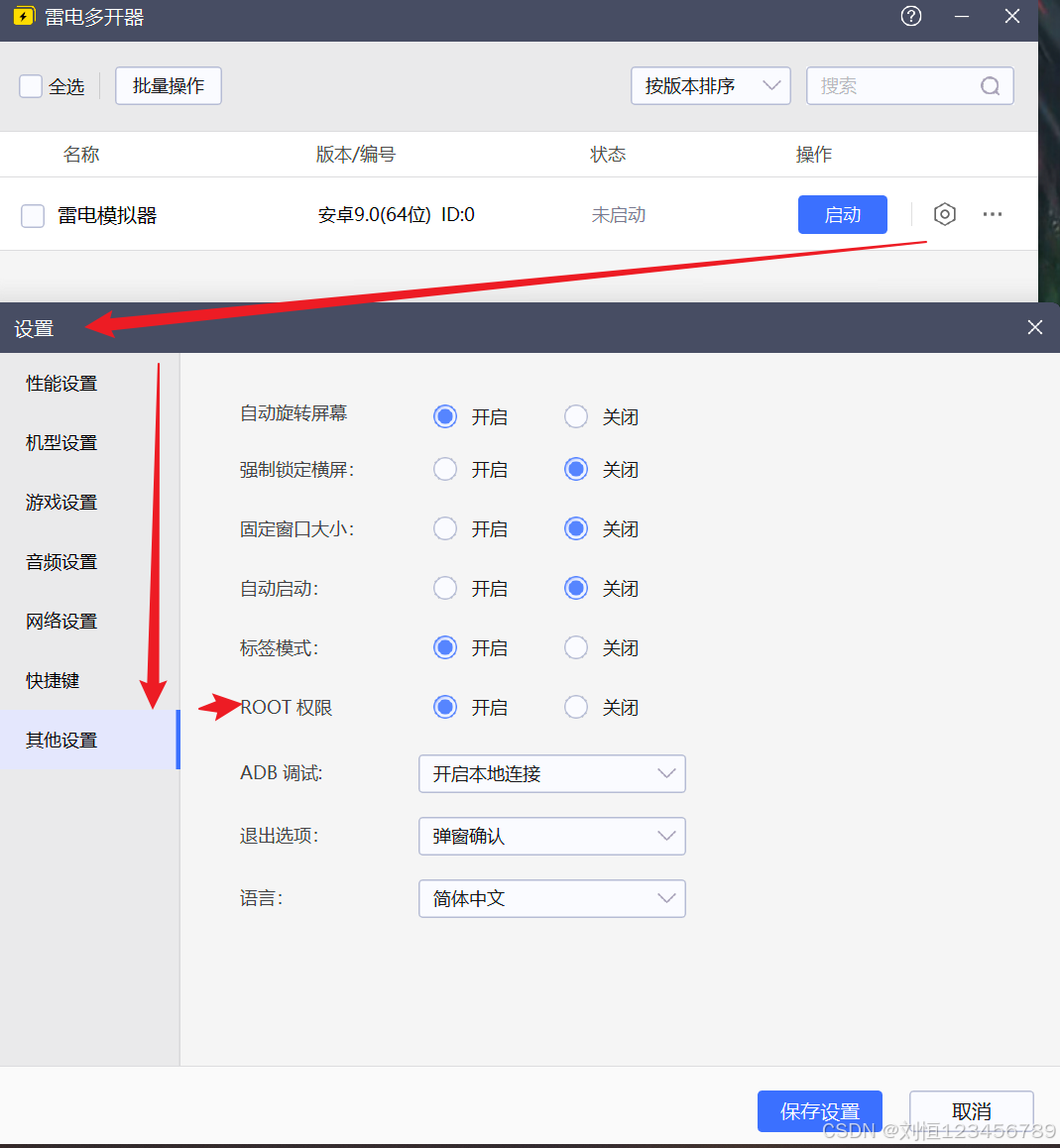The width and height of the screenshot is (1060, 1148).
Task: Disable ROOT 权限 with 关闭 radio
Action: point(576,707)
